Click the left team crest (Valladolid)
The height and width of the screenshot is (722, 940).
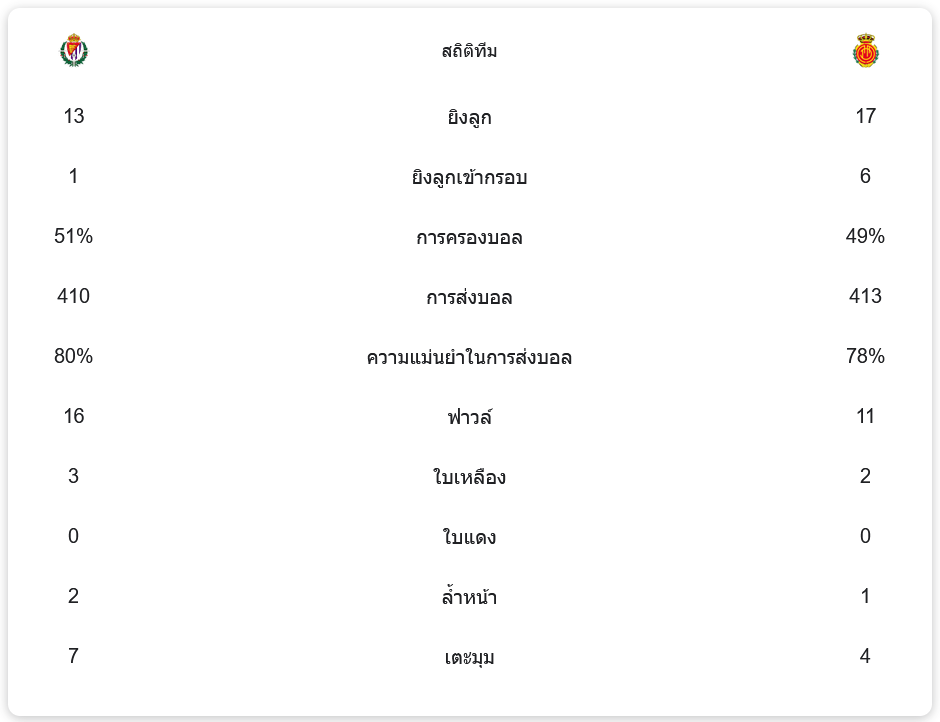pyautogui.click(x=73, y=50)
